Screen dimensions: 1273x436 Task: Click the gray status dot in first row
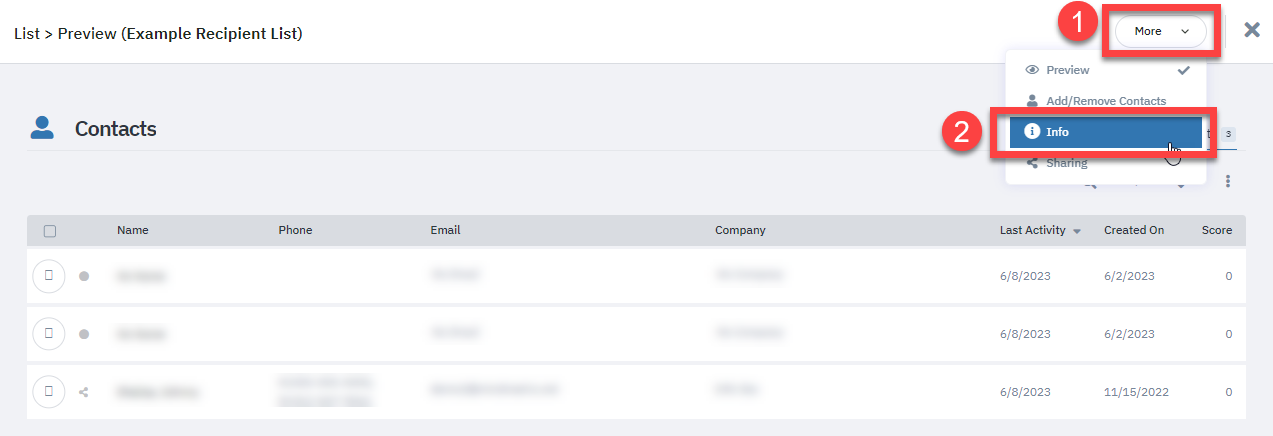click(x=84, y=276)
